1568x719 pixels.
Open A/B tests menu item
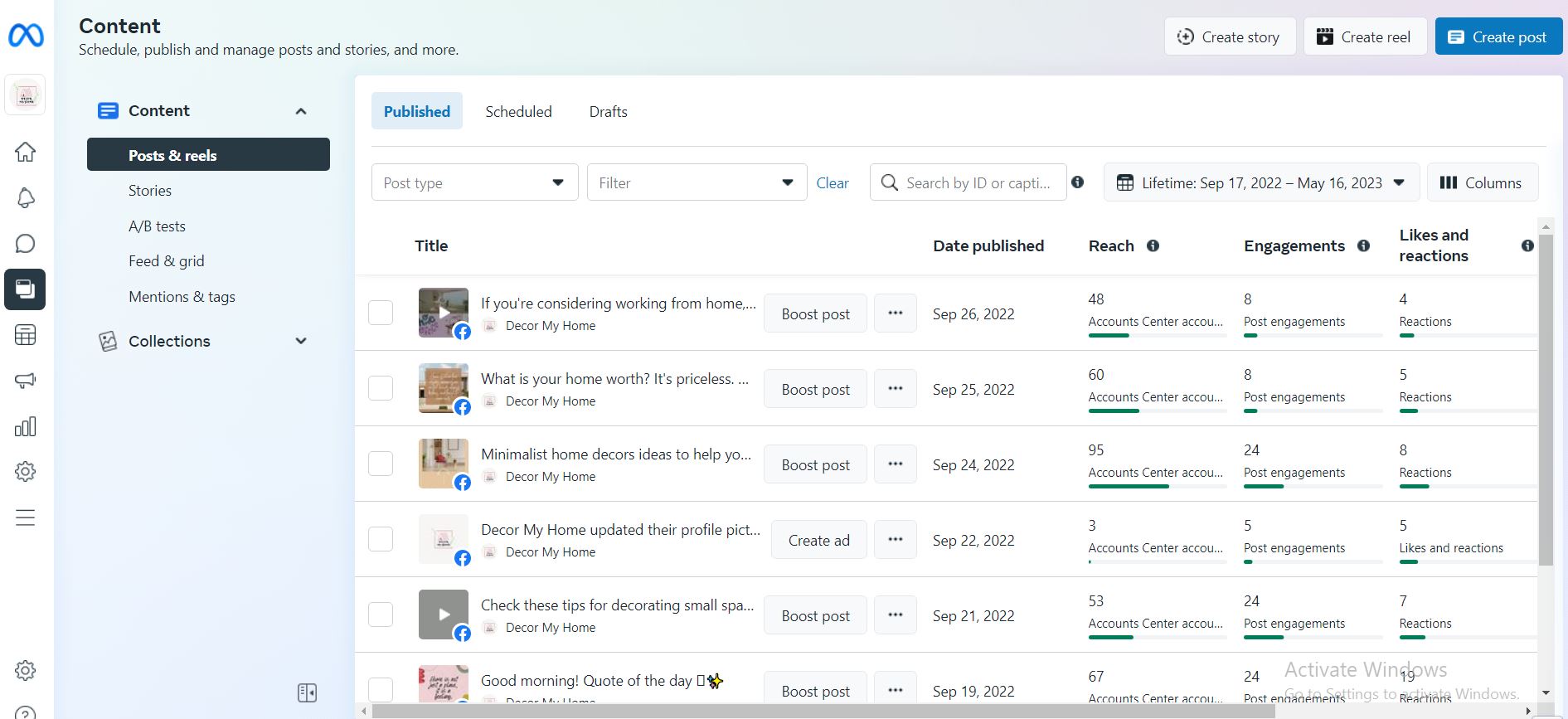pos(157,226)
